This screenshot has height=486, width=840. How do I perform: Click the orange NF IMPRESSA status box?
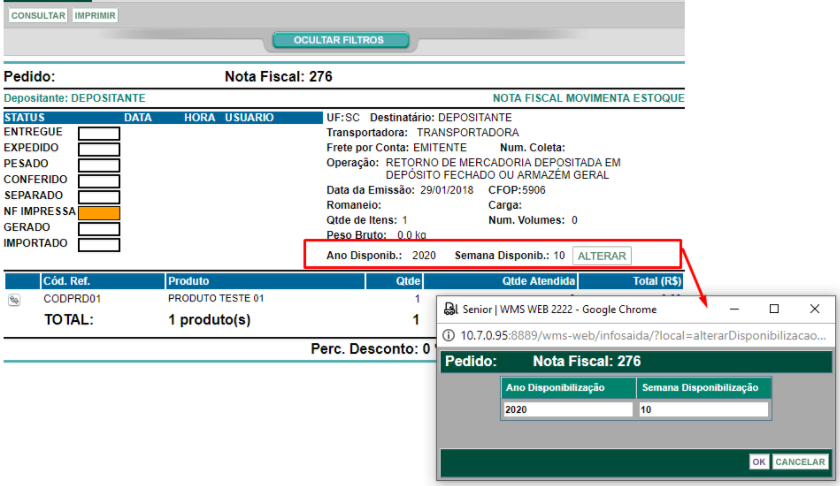(x=99, y=213)
